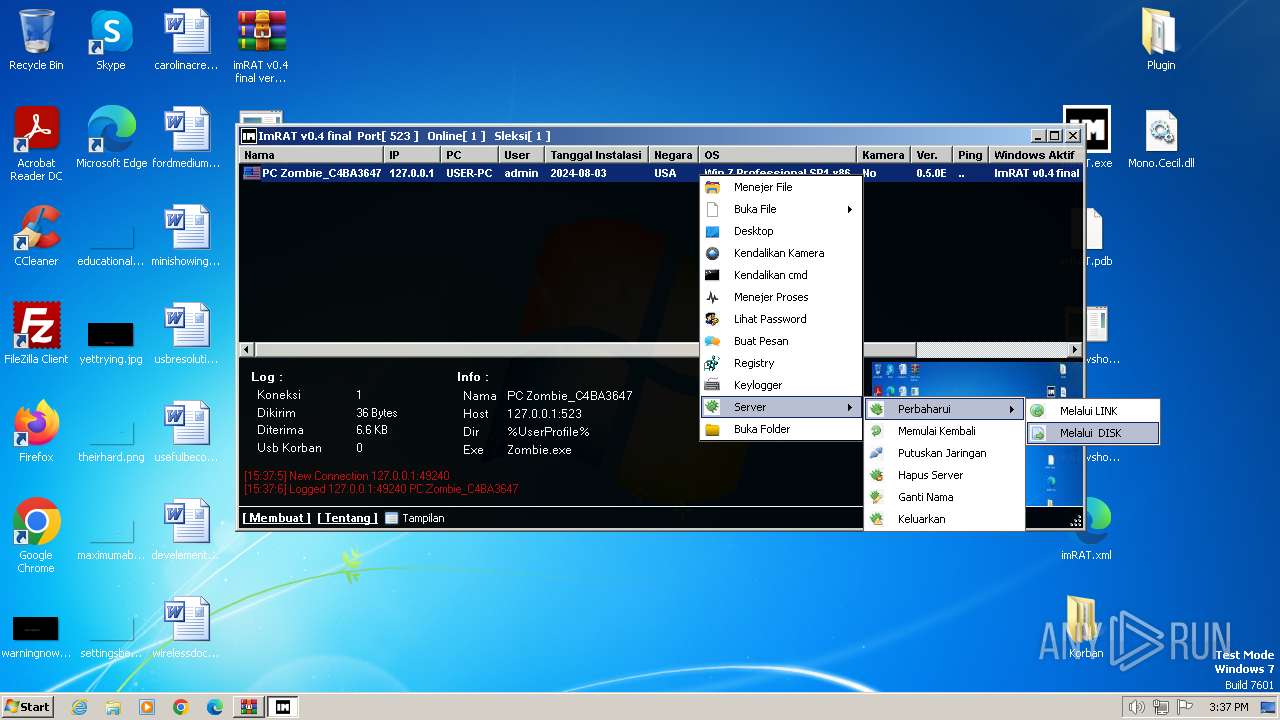Sort by the Nama column header
The height and width of the screenshot is (720, 1280).
point(311,155)
